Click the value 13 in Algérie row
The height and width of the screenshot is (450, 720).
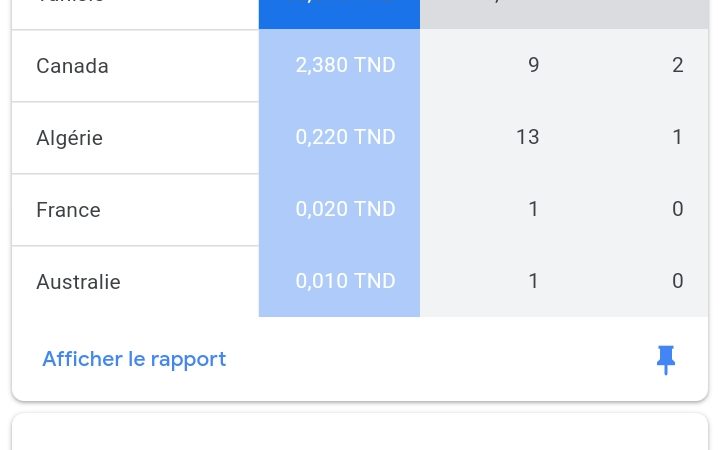528,137
